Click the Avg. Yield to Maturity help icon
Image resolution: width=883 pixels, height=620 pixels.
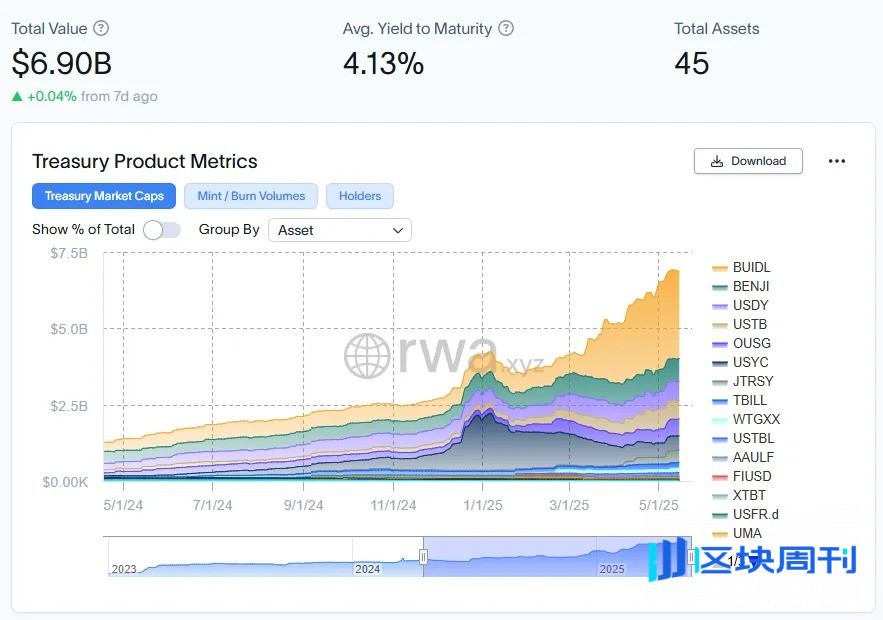[x=506, y=28]
